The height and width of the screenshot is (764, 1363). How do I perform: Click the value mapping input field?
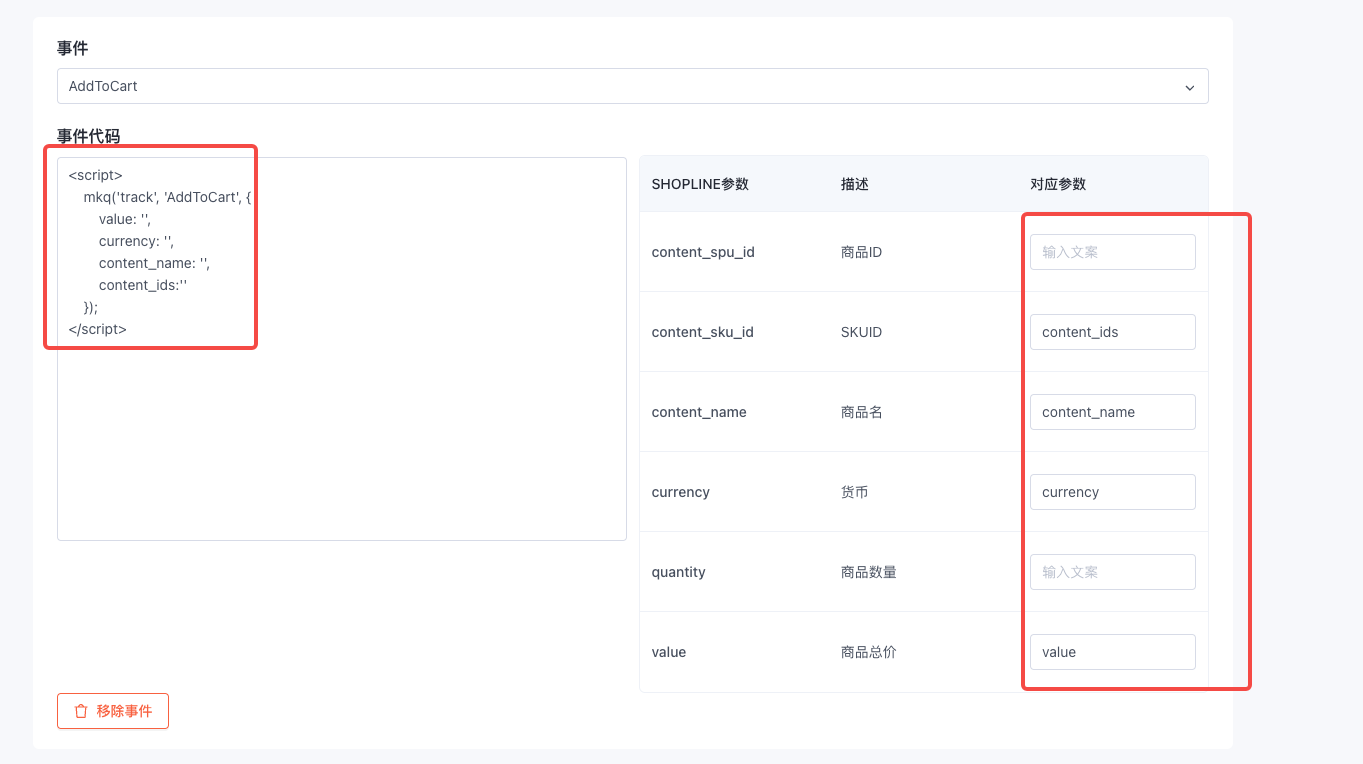pyautogui.click(x=1113, y=652)
